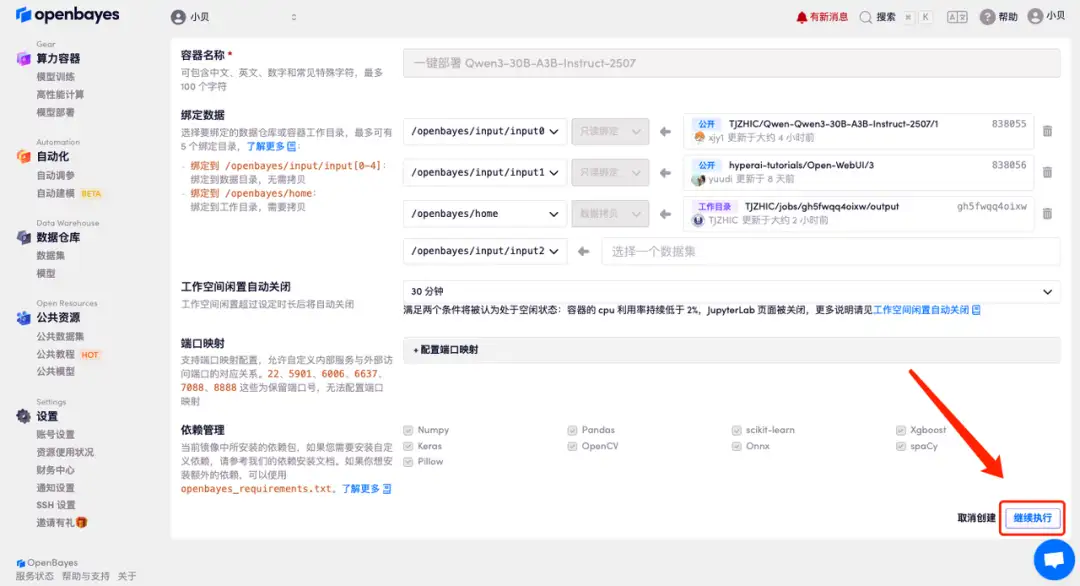Click arrow beside /openbayes/home binding row
Image resolution: width=1080 pixels, height=586 pixels.
click(x=665, y=214)
